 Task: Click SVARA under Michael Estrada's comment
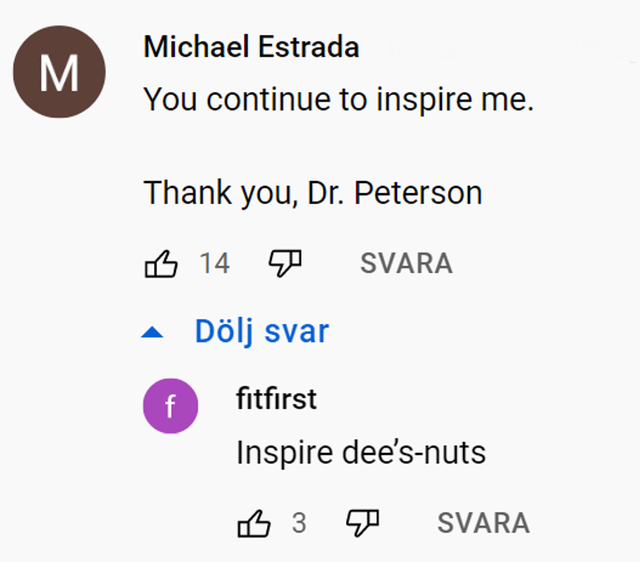(406, 264)
